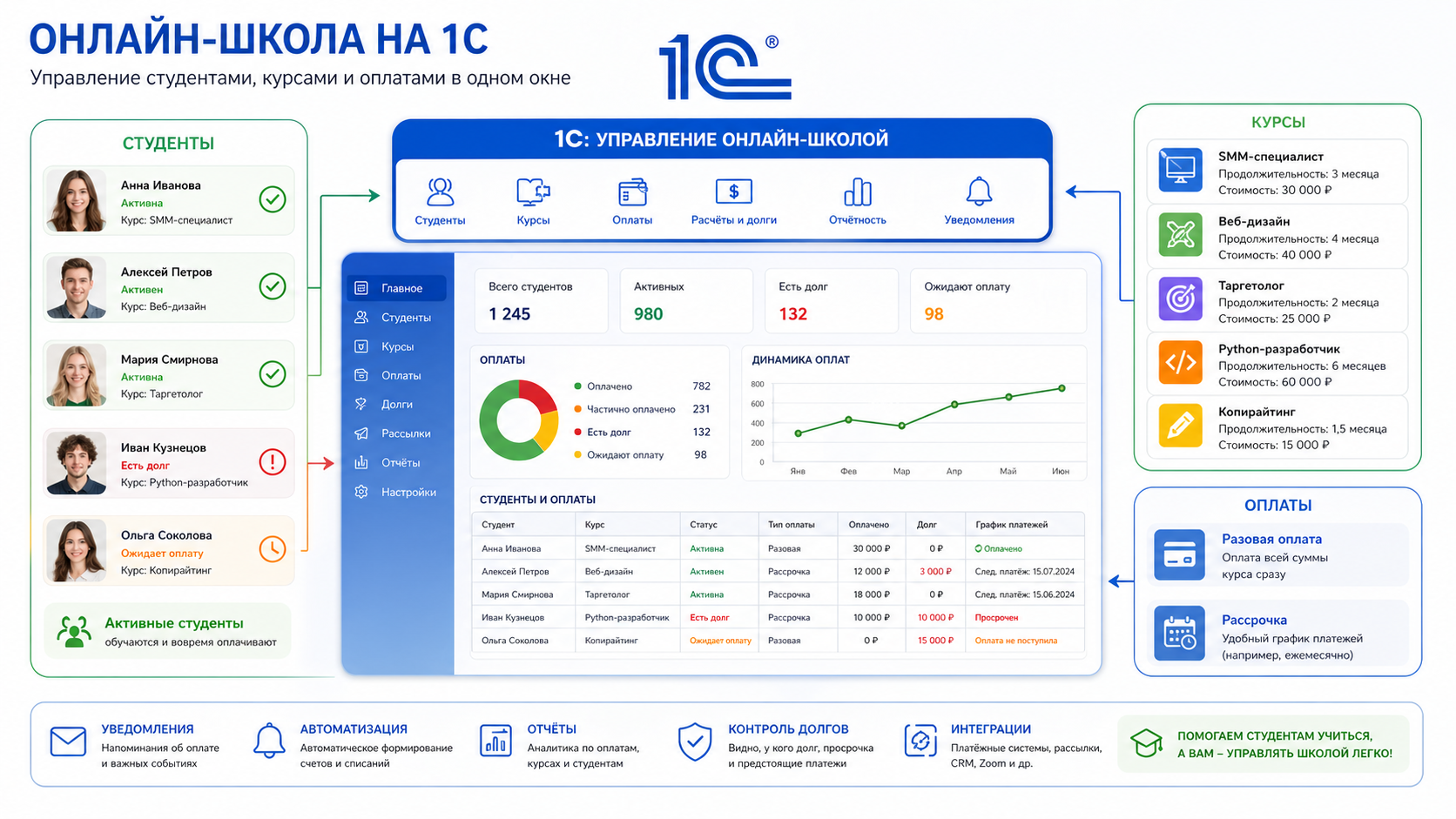
Task: Click Анна Иванова's profile photo
Action: coord(77,200)
